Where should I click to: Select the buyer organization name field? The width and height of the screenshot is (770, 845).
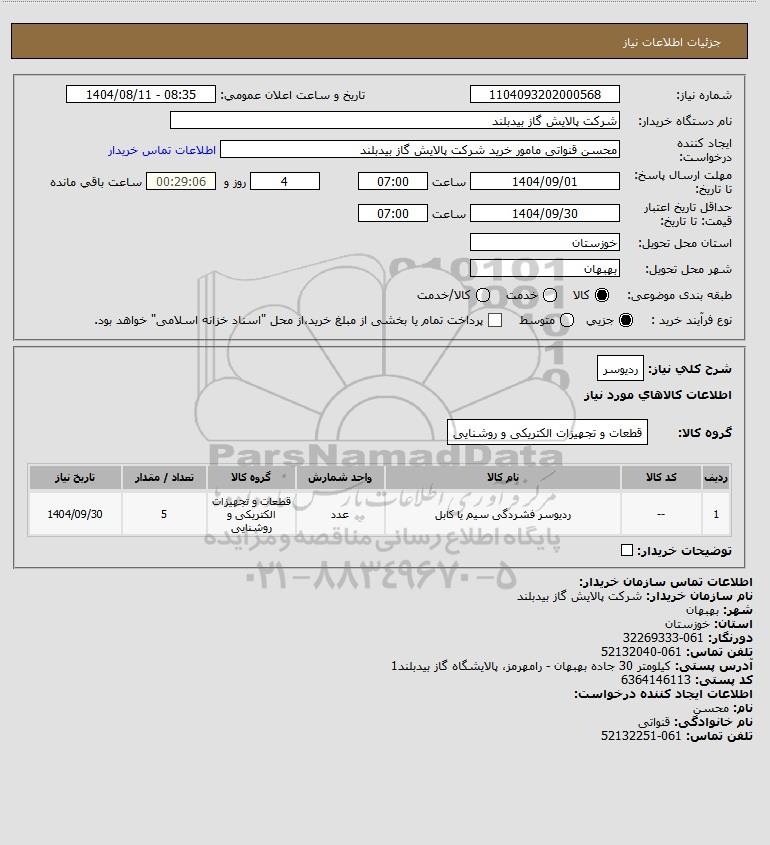394,120
